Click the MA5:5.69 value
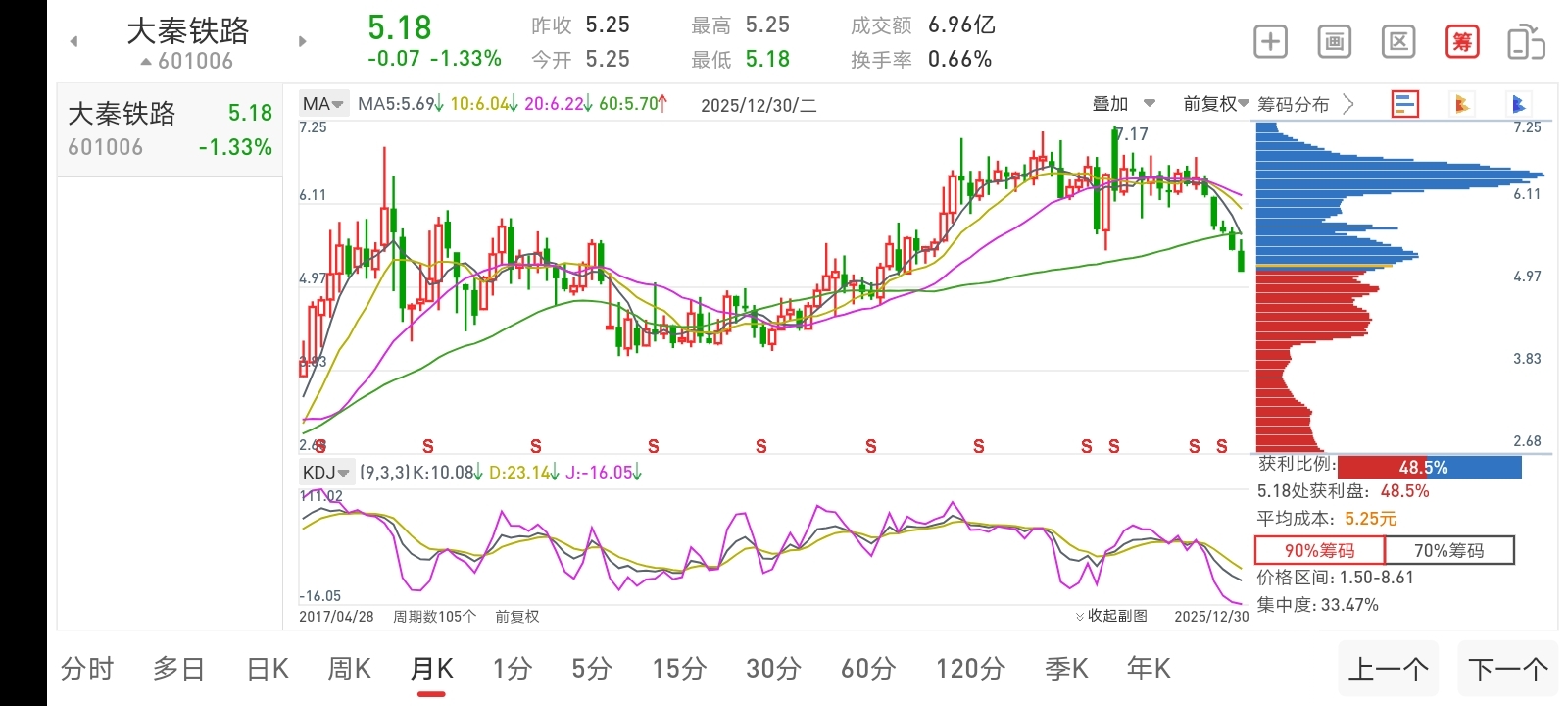The height and width of the screenshot is (706, 1568). (401, 104)
